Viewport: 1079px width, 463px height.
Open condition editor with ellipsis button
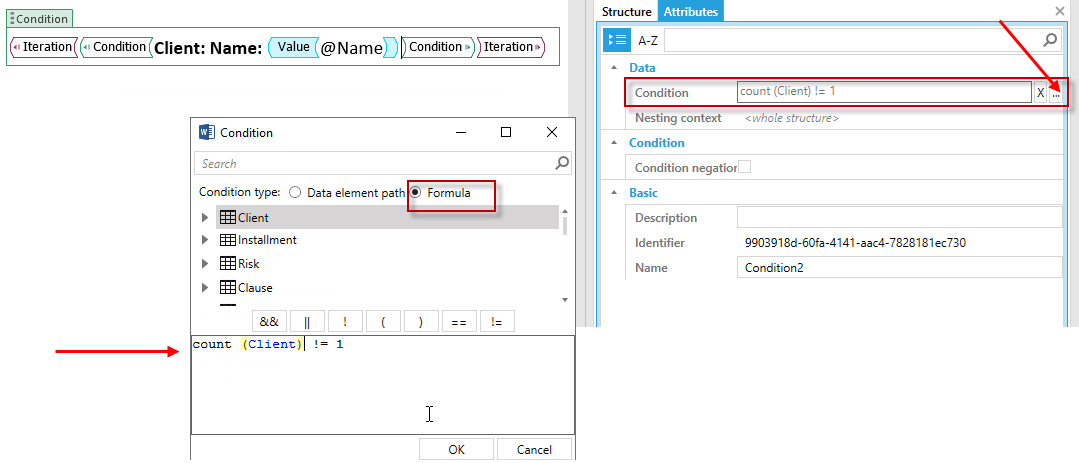click(1056, 92)
